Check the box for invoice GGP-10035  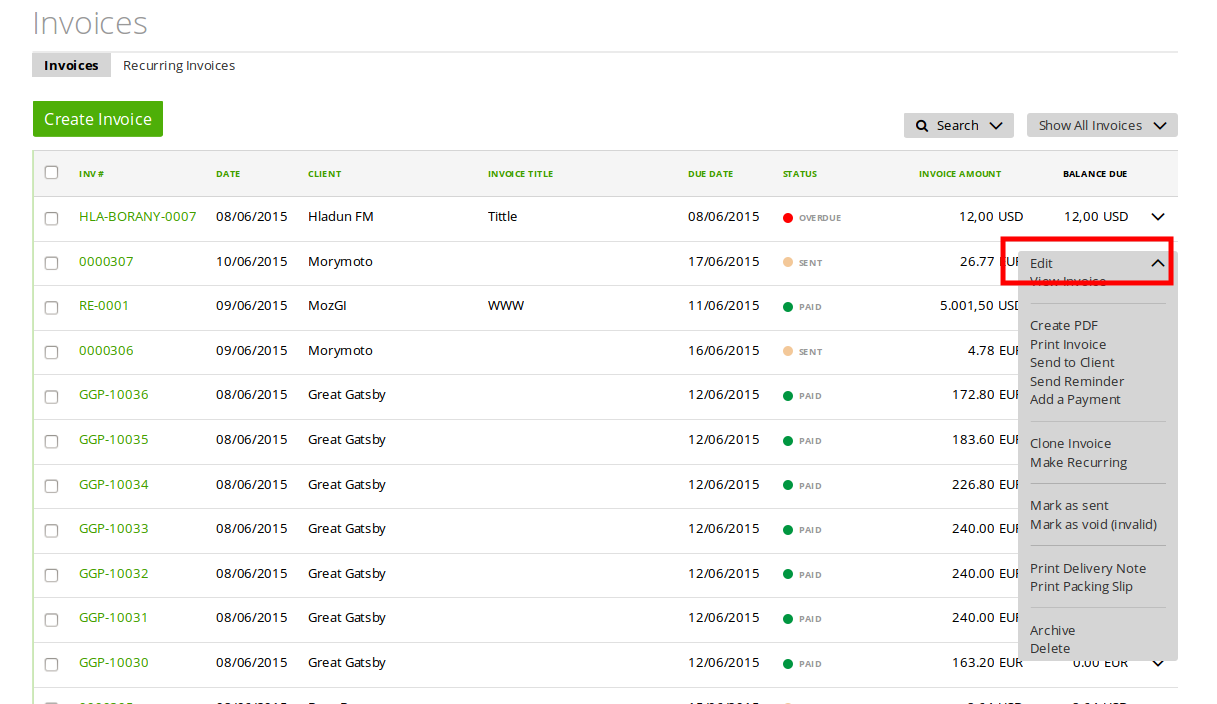tap(51, 441)
